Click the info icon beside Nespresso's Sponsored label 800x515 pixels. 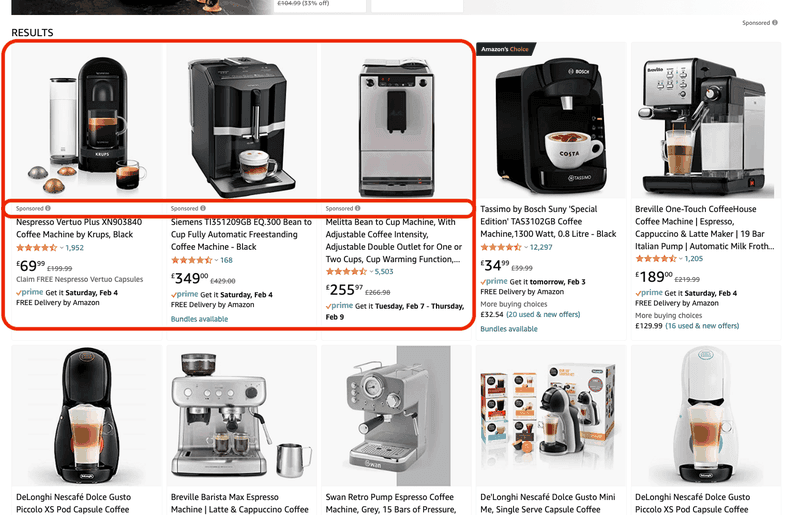48,208
